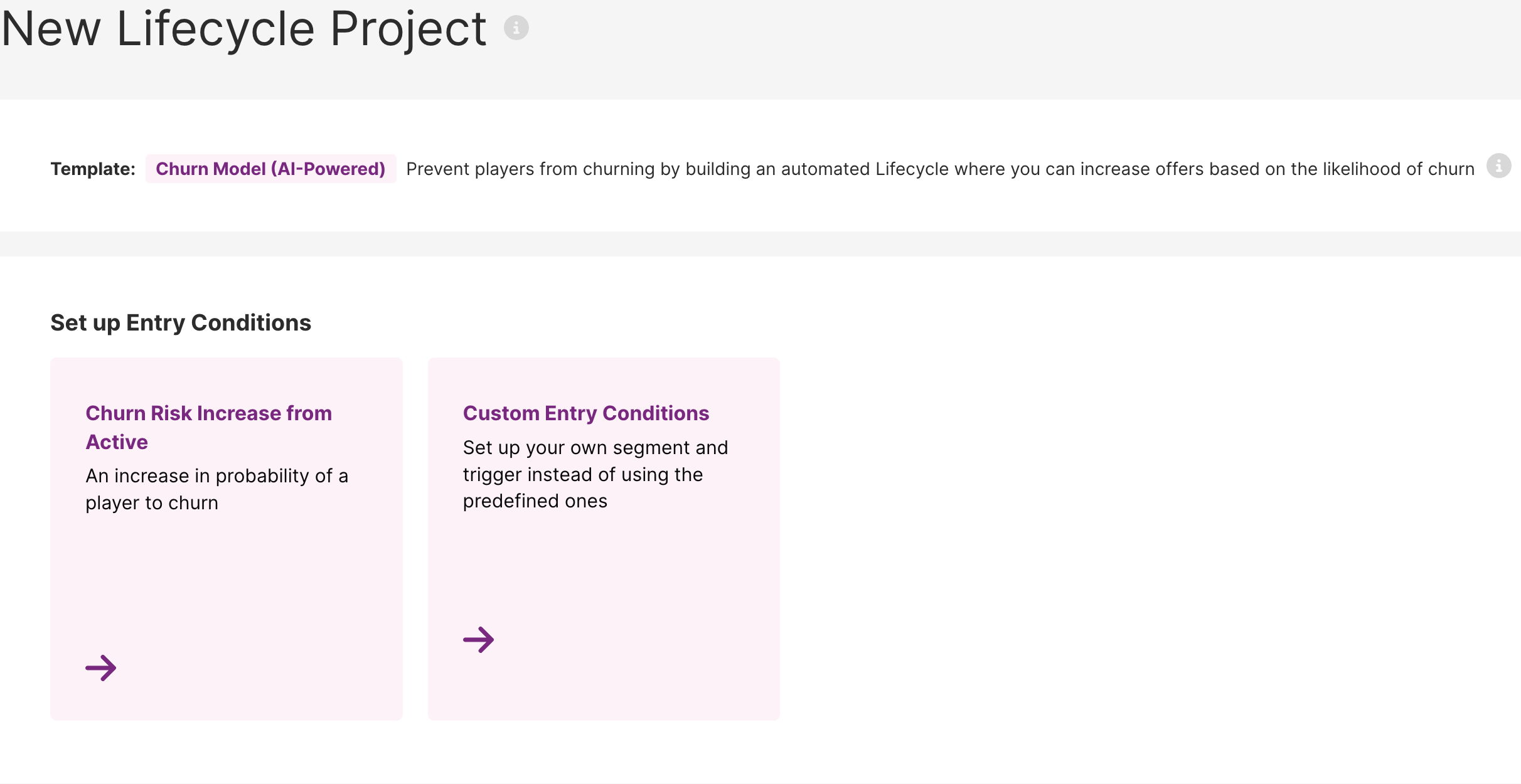Click the New Lifecycle Project heading
This screenshot has height=784, width=1521.
244,29
